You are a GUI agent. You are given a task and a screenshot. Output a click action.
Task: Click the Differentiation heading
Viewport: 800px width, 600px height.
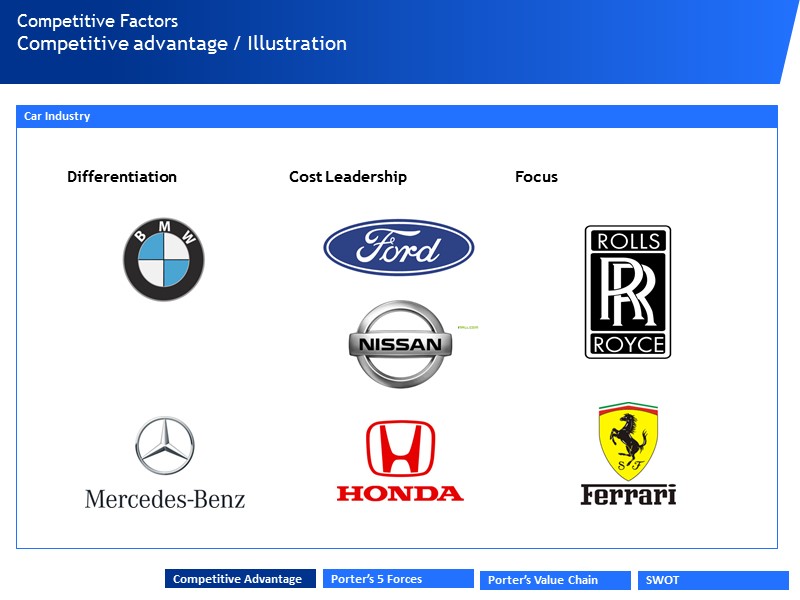coord(122,177)
